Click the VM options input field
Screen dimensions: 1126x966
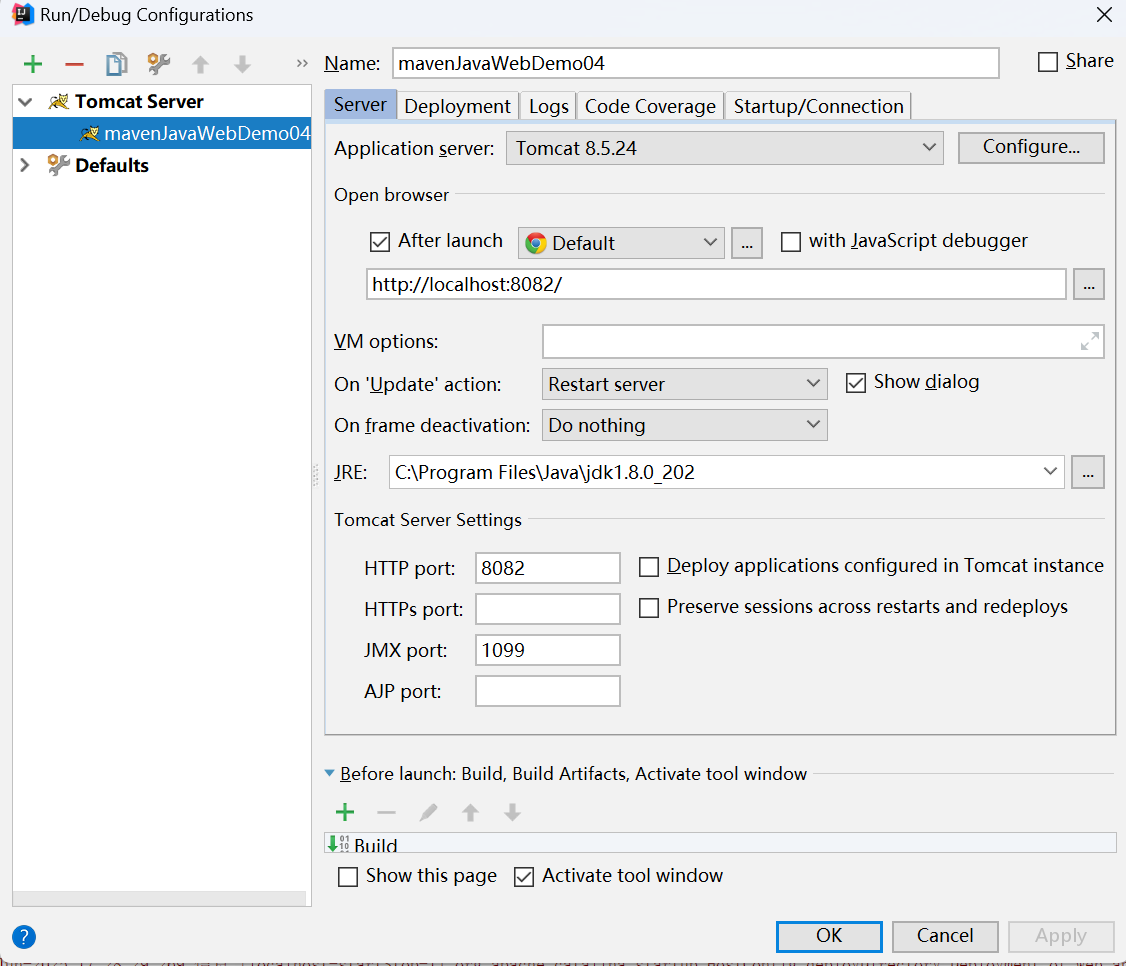point(823,341)
